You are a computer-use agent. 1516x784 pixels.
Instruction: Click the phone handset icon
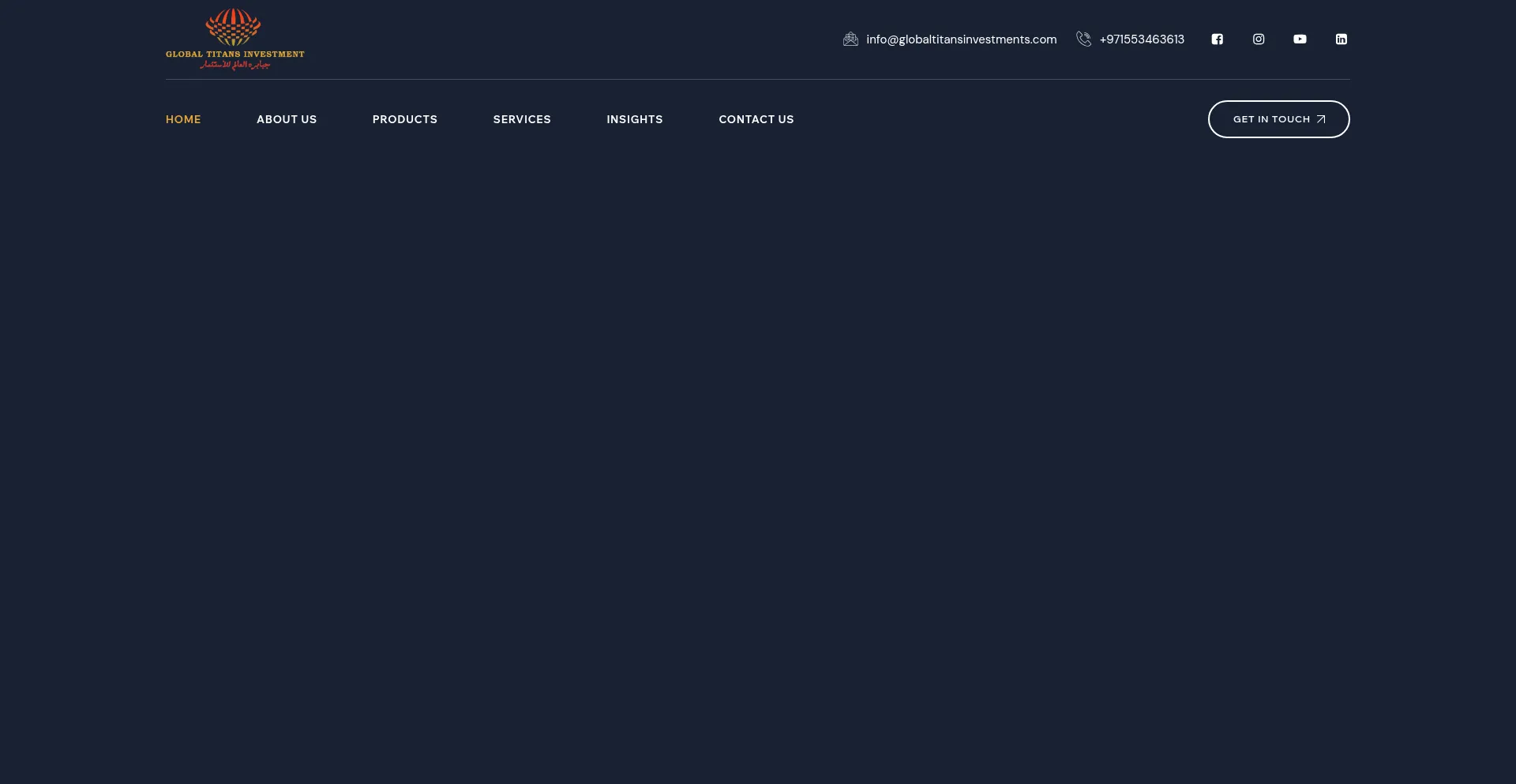pyautogui.click(x=1083, y=39)
